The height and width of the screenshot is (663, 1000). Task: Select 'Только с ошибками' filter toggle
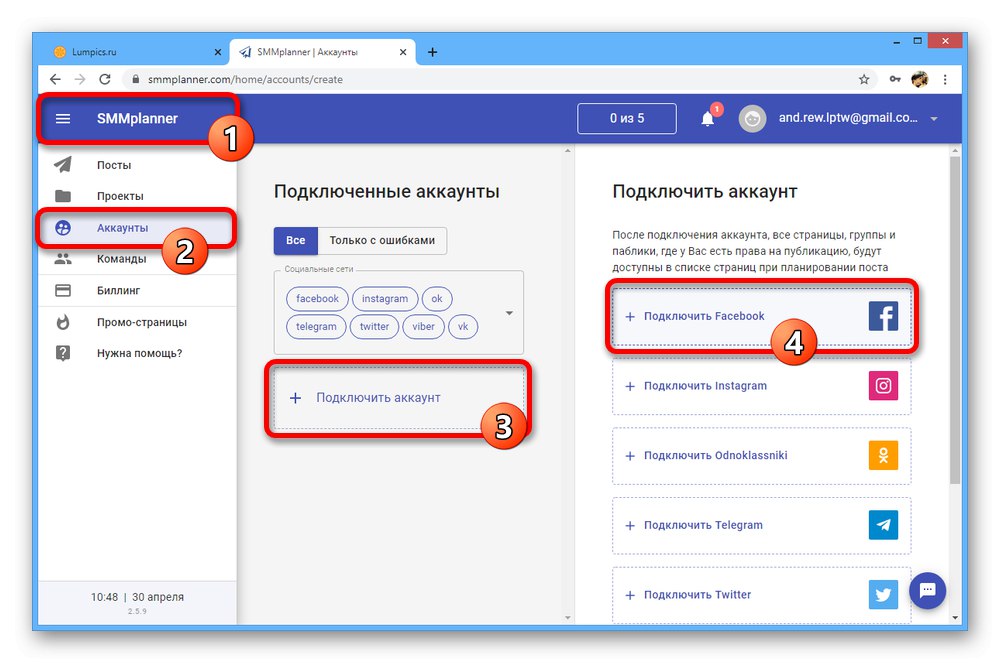pyautogui.click(x=382, y=240)
